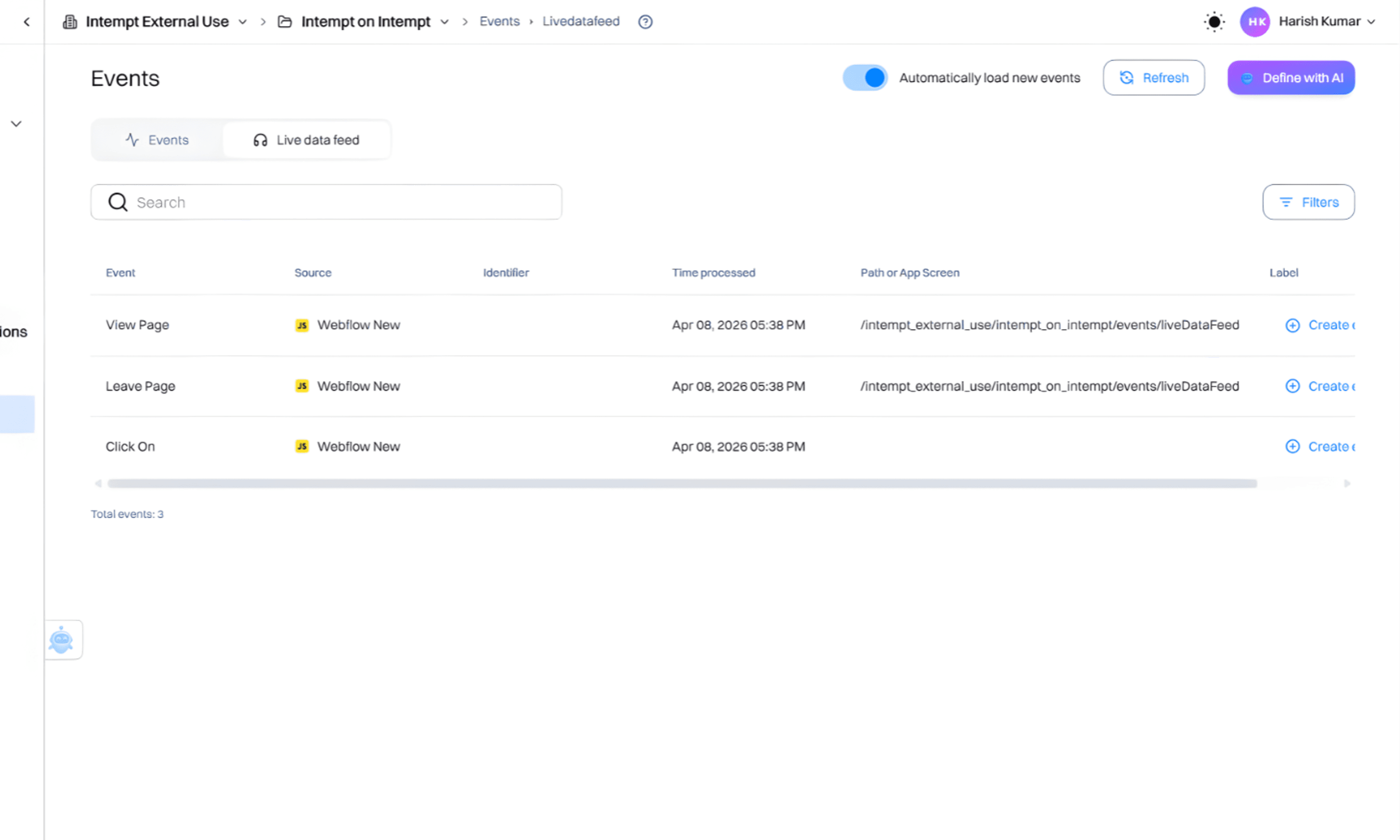Click the back arrow at top left

tap(26, 22)
